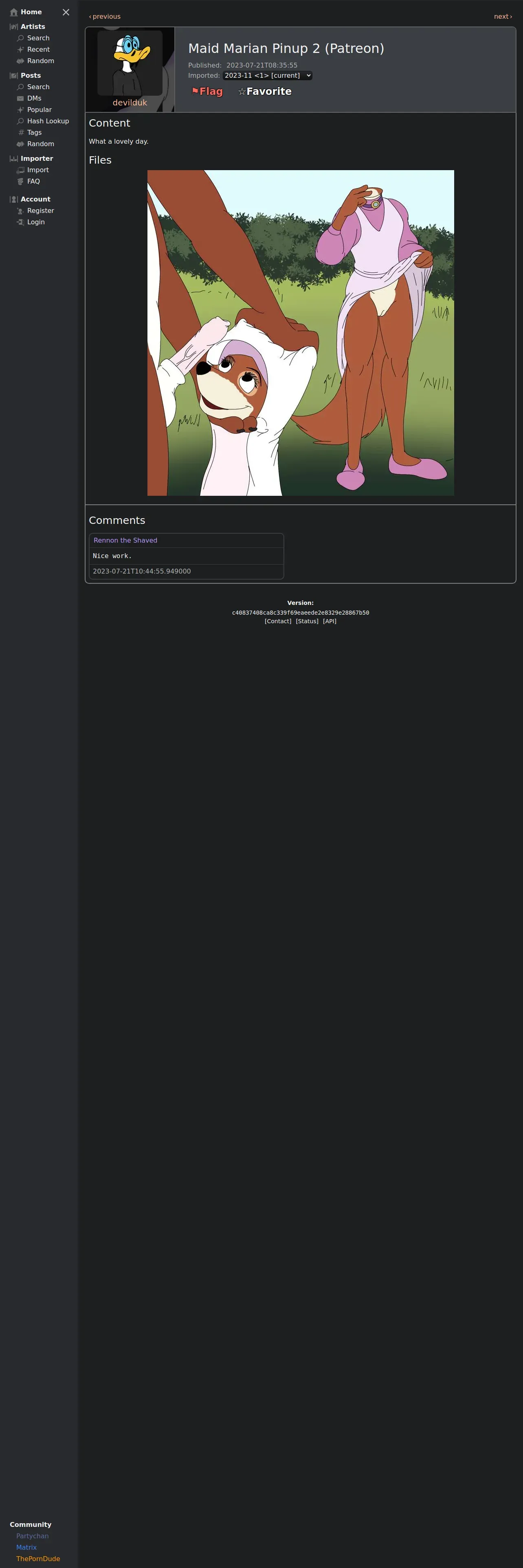Viewport: 523px width, 1568px height.
Task: Open commenter Rennon the Shaved profile
Action: point(125,541)
